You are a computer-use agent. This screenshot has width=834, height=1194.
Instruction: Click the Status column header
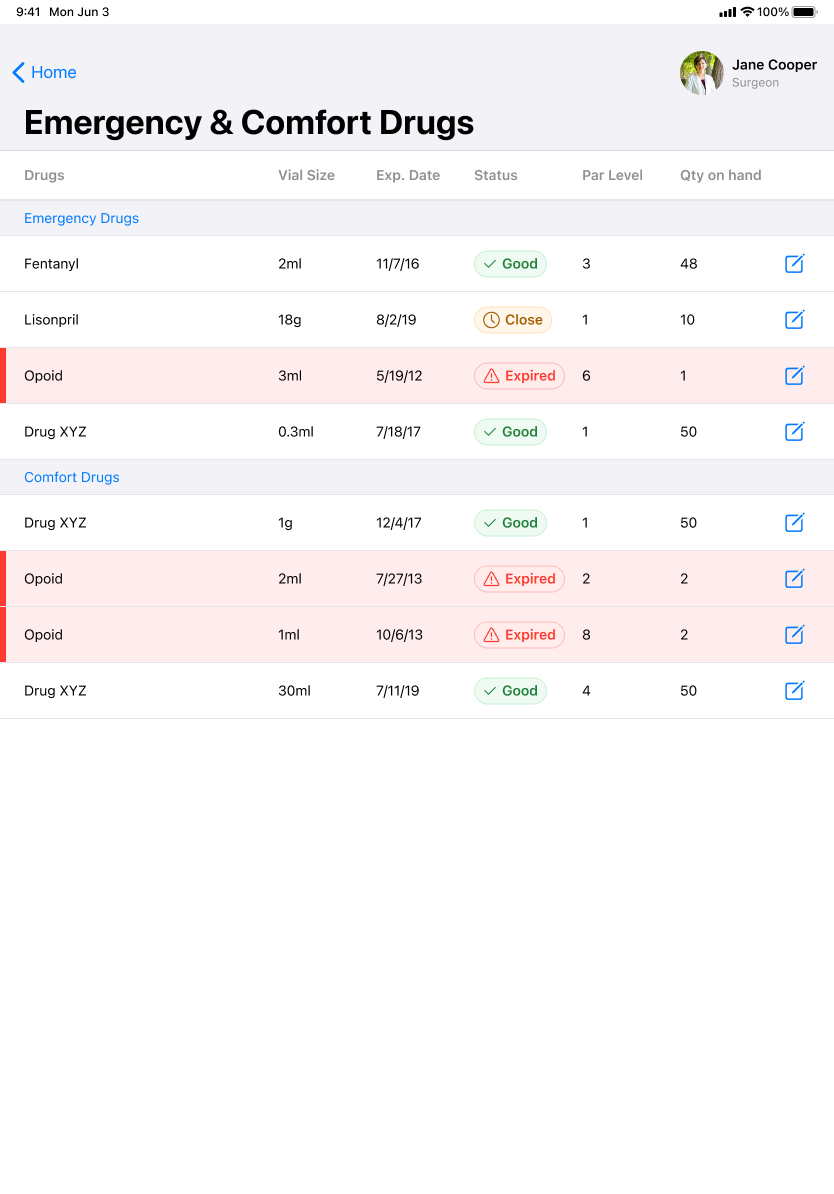(x=495, y=175)
